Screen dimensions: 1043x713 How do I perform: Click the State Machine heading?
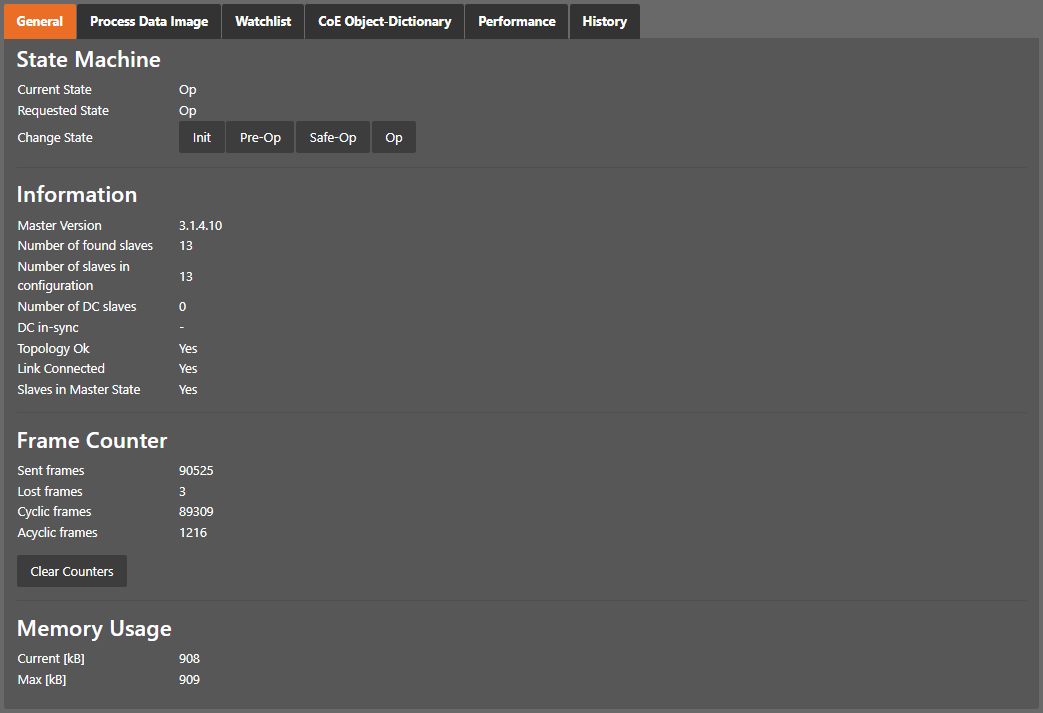tap(88, 60)
